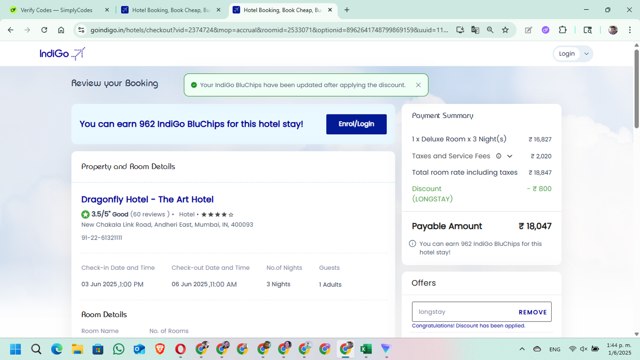Click the IndiGo logo in the header
The width and height of the screenshot is (640, 360).
pyautogui.click(x=62, y=53)
